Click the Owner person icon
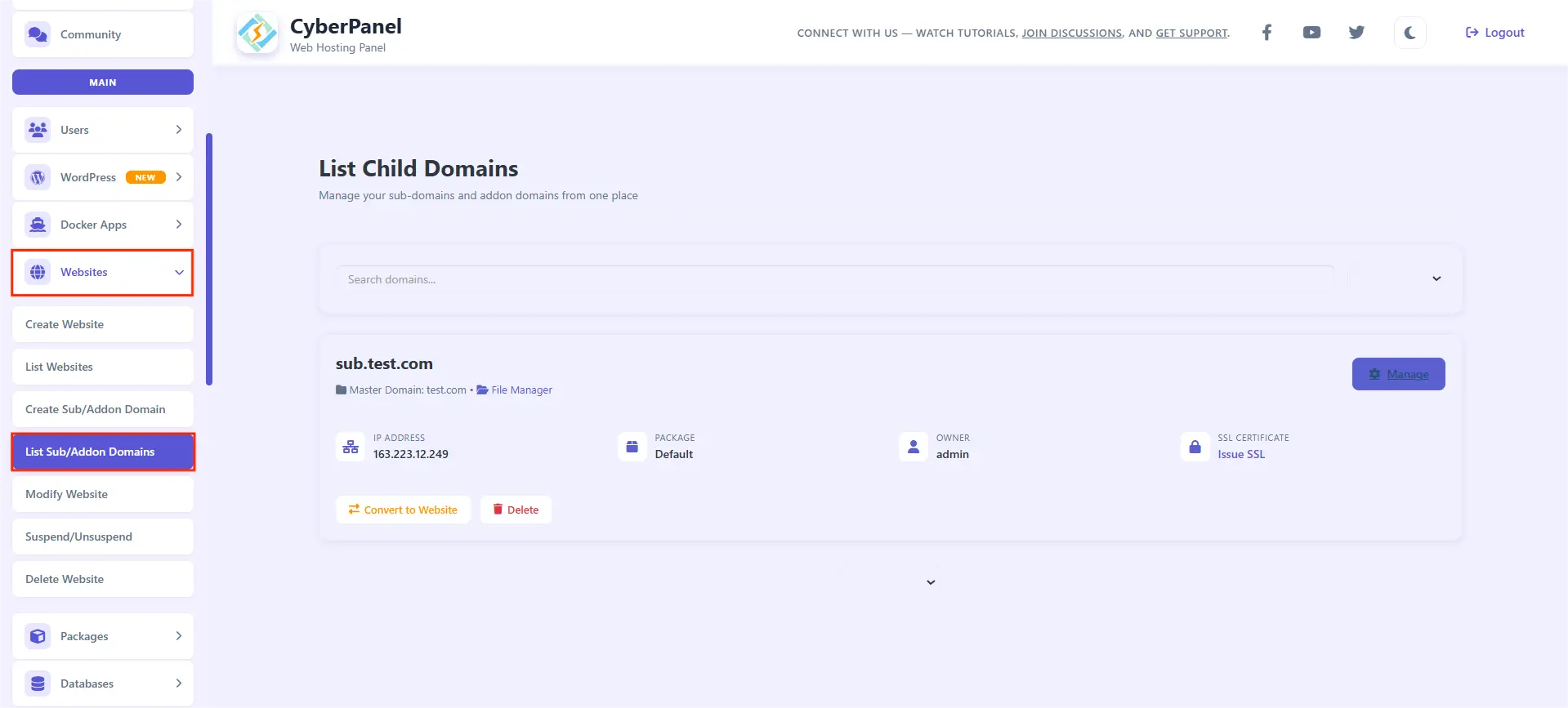The height and width of the screenshot is (708, 1568). pos(914,447)
